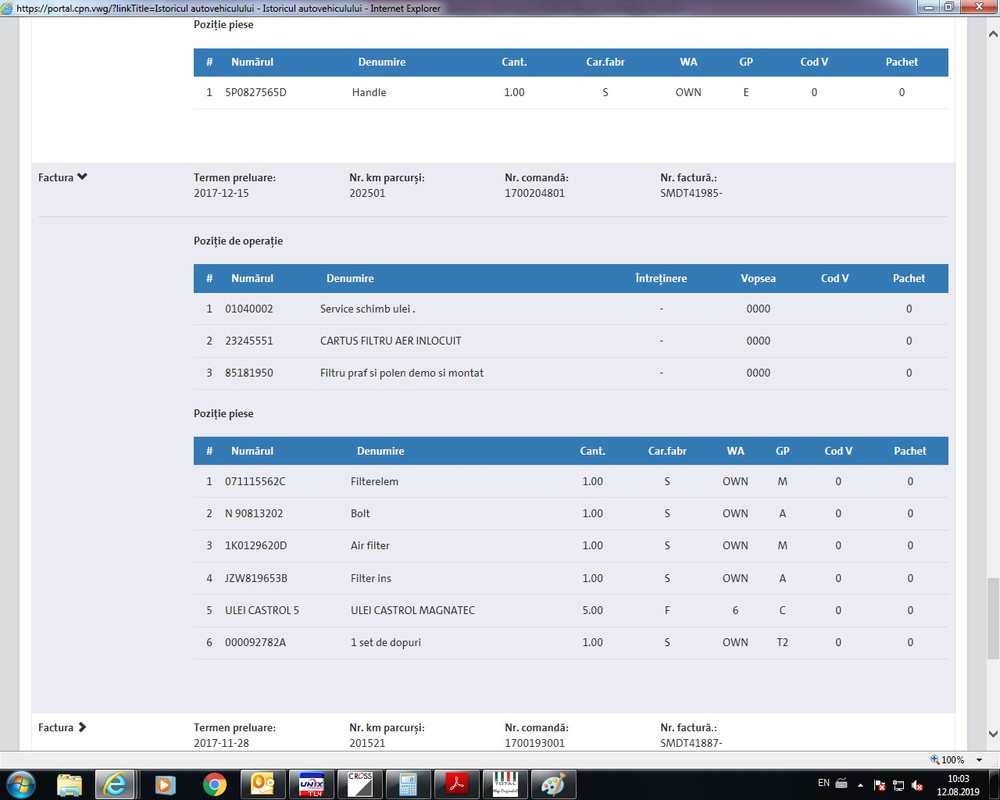Click operation row 'Service schimb ulei .'

click(x=571, y=309)
